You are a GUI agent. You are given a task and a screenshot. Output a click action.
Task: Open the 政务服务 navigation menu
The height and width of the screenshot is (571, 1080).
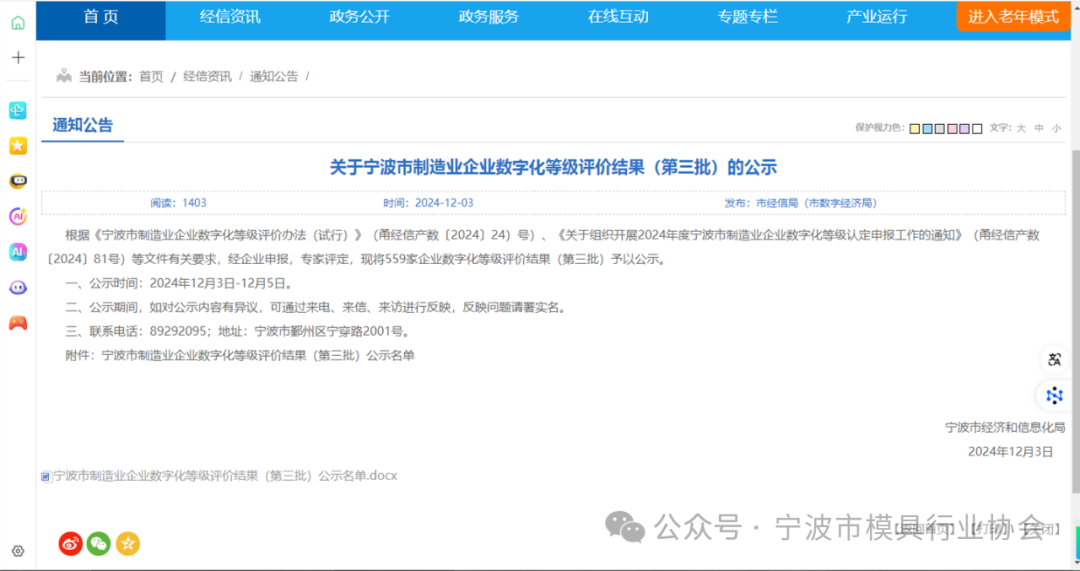coord(488,17)
